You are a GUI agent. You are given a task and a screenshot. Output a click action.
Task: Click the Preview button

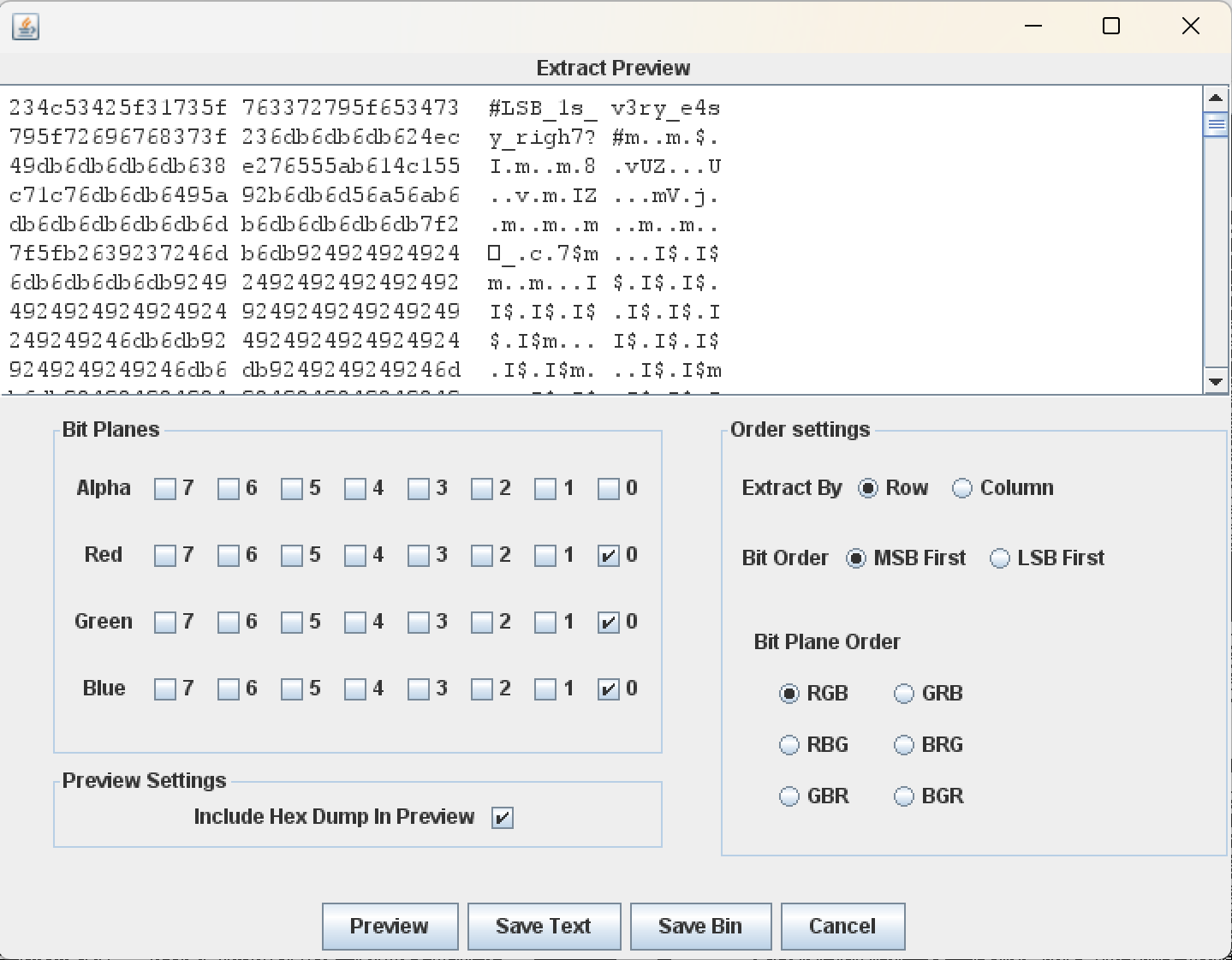(390, 927)
